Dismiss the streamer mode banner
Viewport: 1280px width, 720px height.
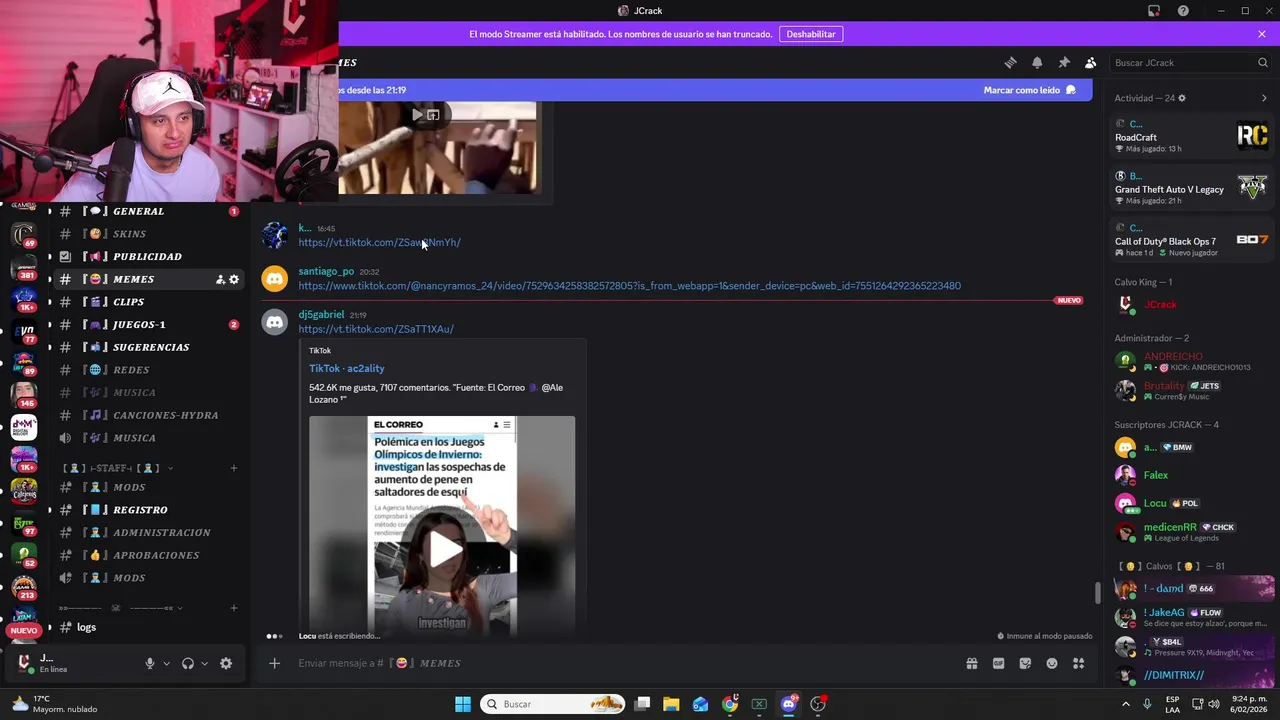click(x=1262, y=34)
